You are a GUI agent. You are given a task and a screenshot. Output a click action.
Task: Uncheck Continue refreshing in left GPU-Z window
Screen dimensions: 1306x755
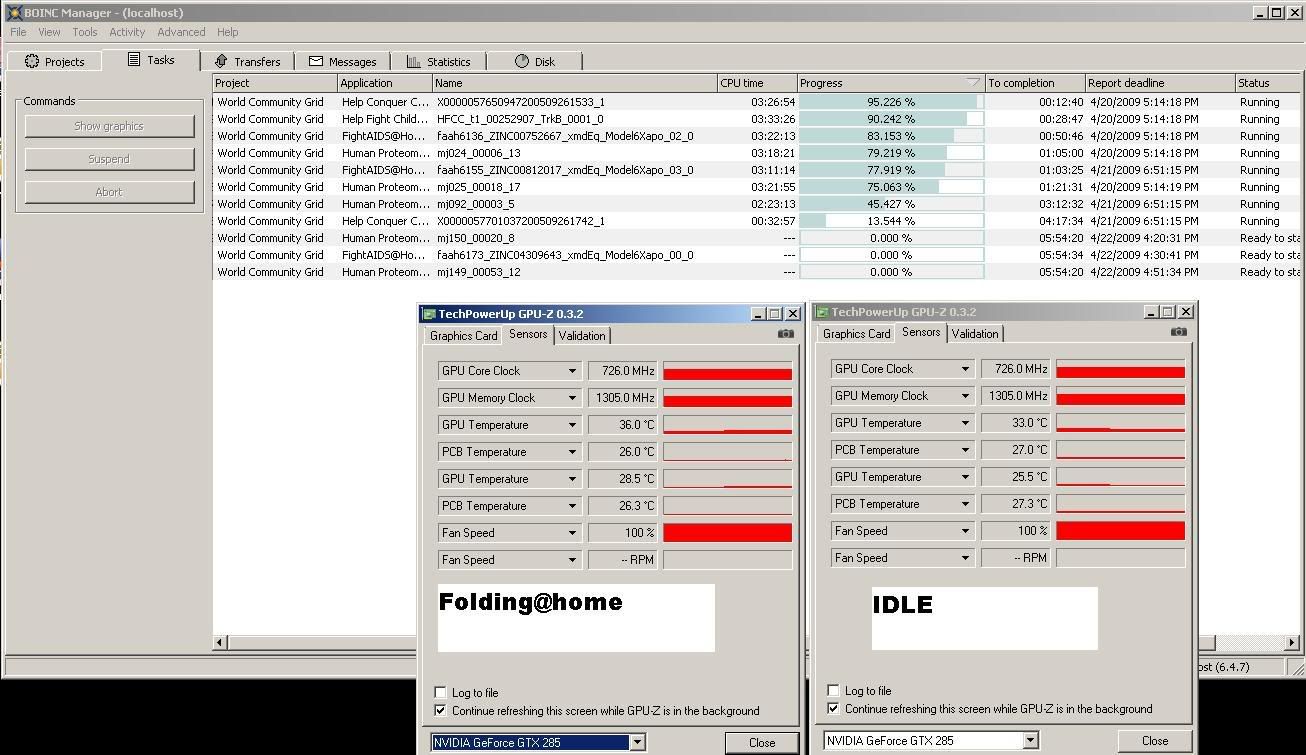441,711
